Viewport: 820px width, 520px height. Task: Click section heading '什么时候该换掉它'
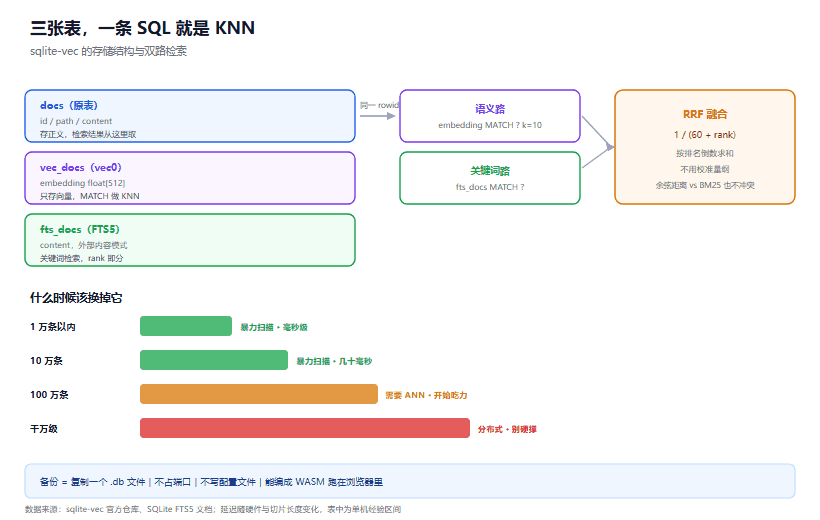pyautogui.click(x=76, y=298)
